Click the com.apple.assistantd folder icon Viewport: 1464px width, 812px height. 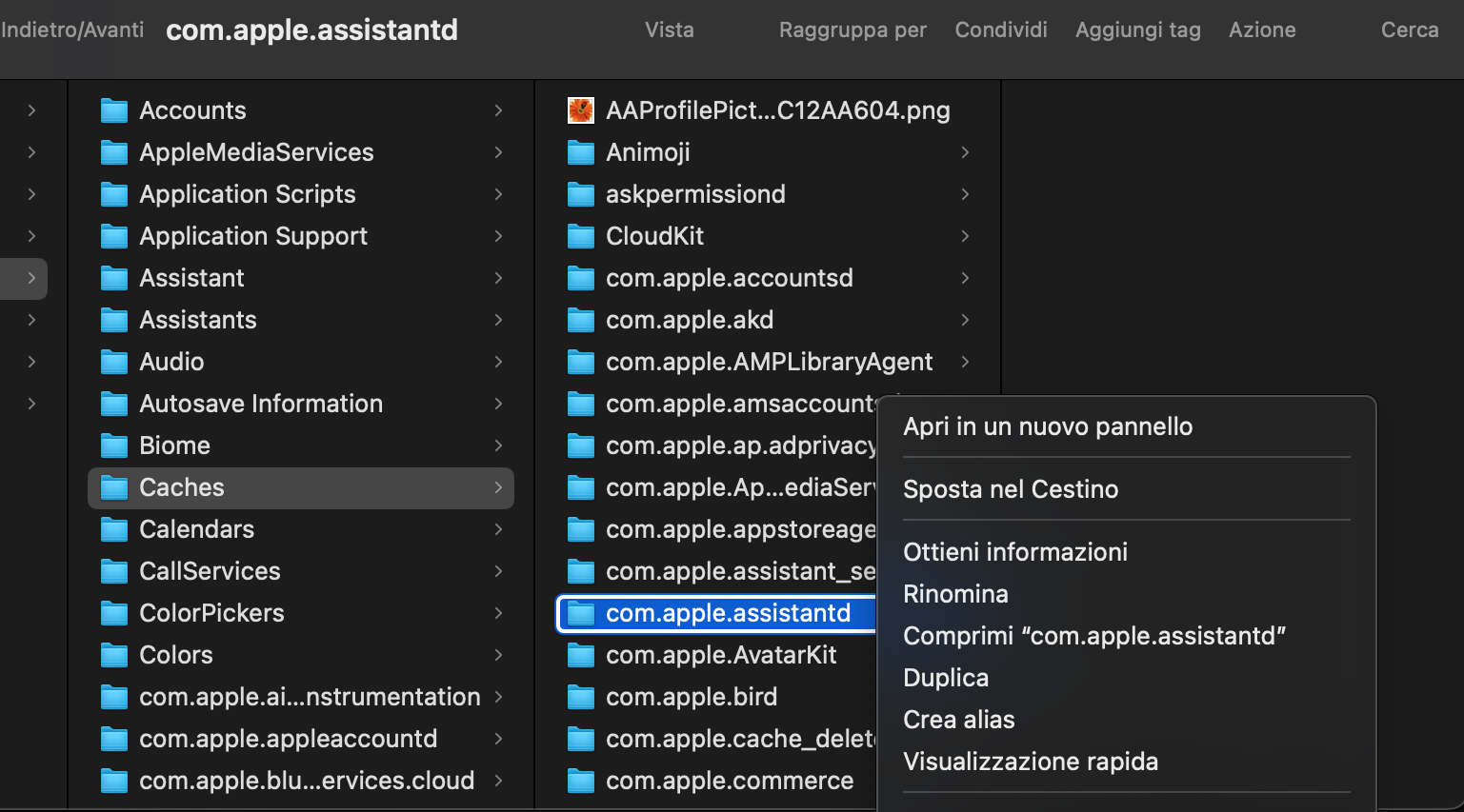(581, 613)
